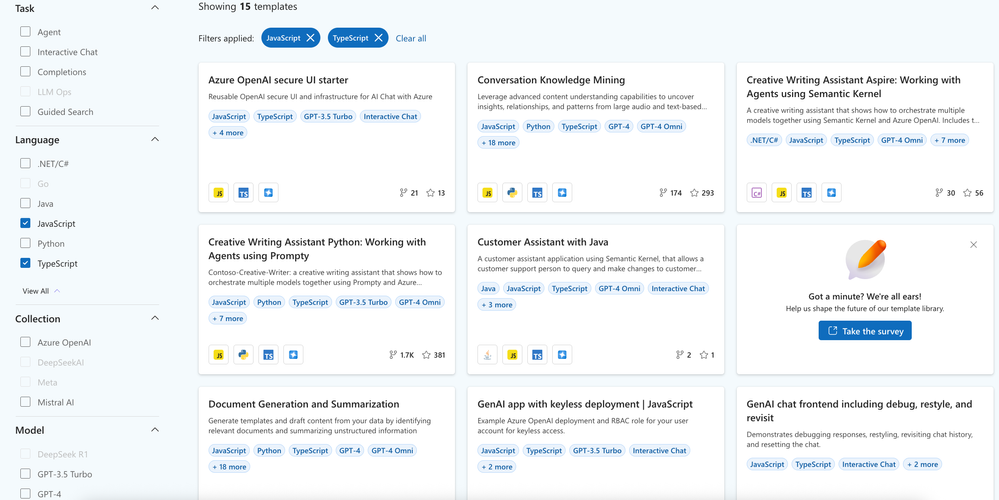This screenshot has width=999, height=500.
Task: Check the Azure OpenAI collection checkbox
Action: tap(25, 342)
